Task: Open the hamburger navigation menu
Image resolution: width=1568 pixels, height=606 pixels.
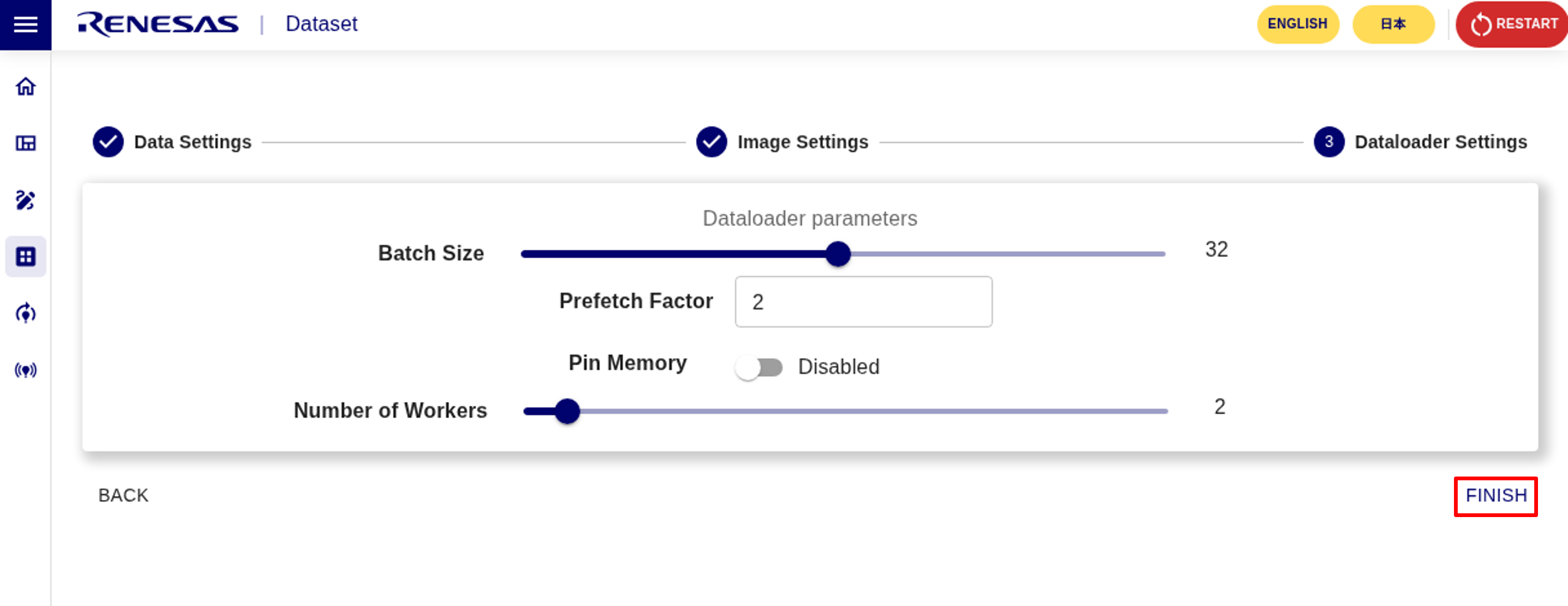Action: (x=26, y=25)
